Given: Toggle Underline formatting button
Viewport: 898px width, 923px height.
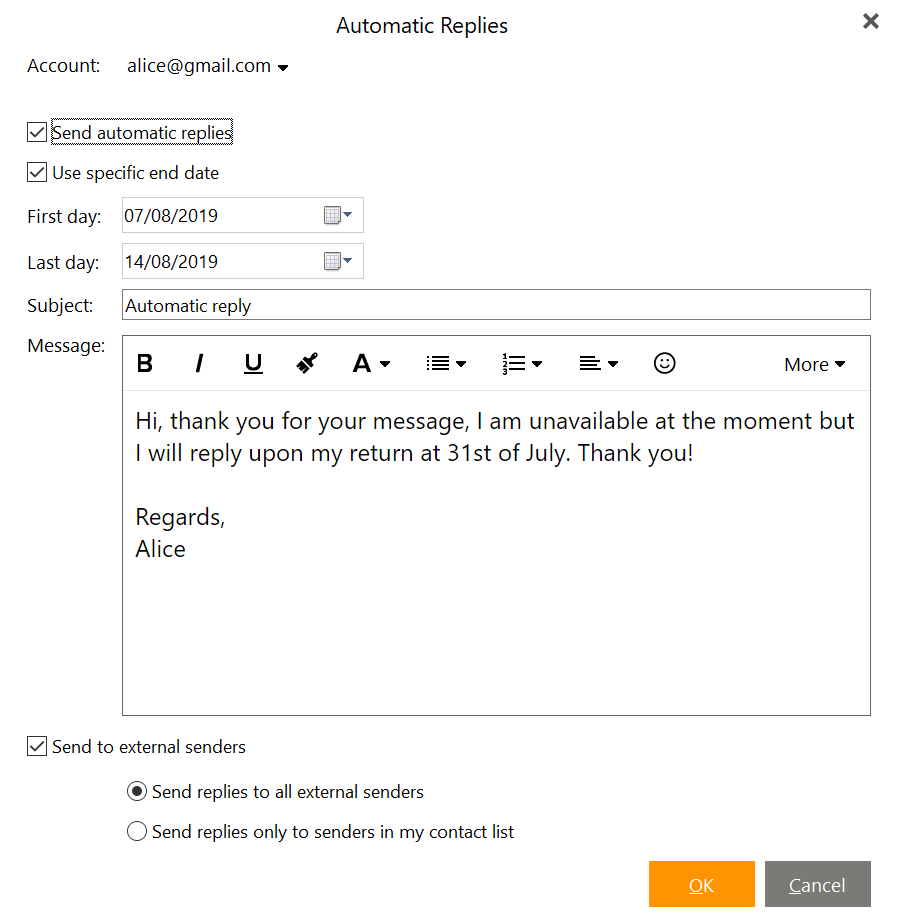Looking at the screenshot, I should pyautogui.click(x=253, y=364).
